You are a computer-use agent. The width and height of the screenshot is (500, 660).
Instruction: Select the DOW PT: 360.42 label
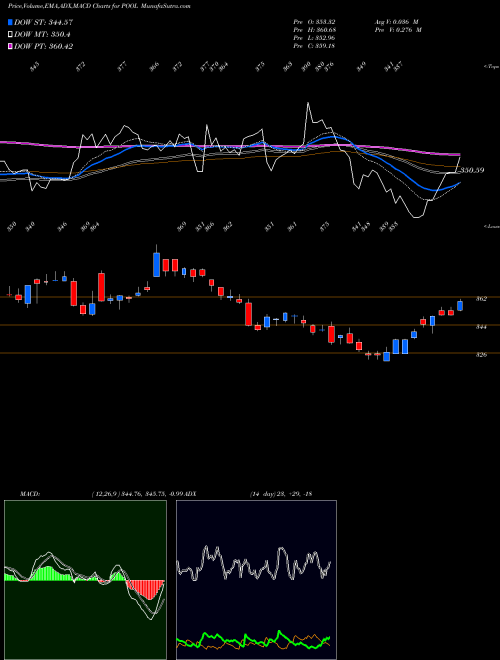[43, 46]
